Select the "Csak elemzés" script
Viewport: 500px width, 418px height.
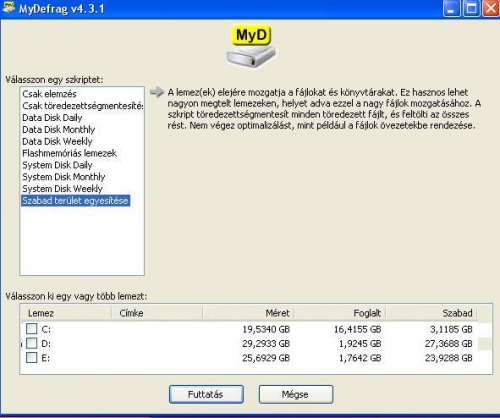tap(49, 94)
